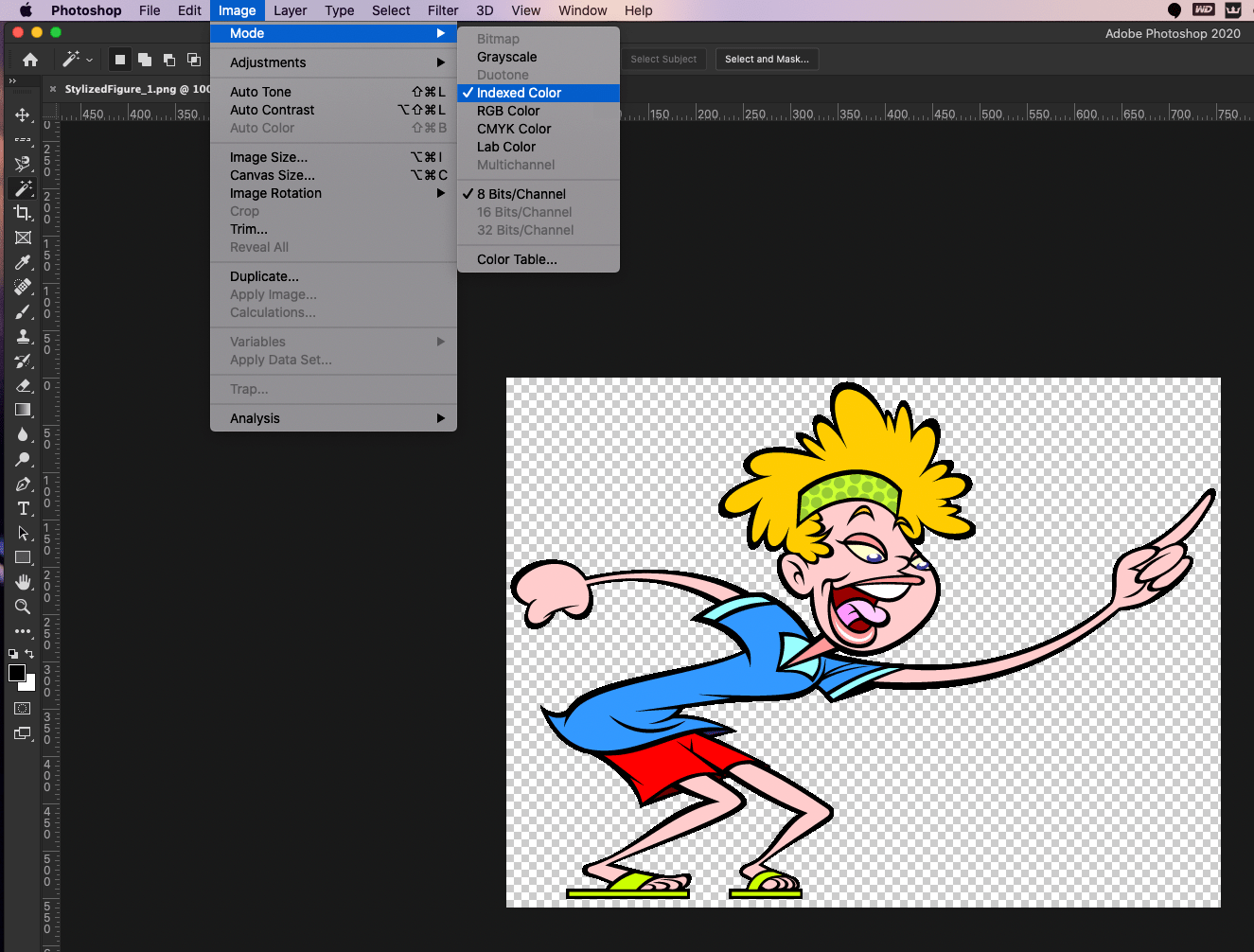This screenshot has height=952, width=1254.
Task: Click the Select and Mask button
Action: pos(767,59)
